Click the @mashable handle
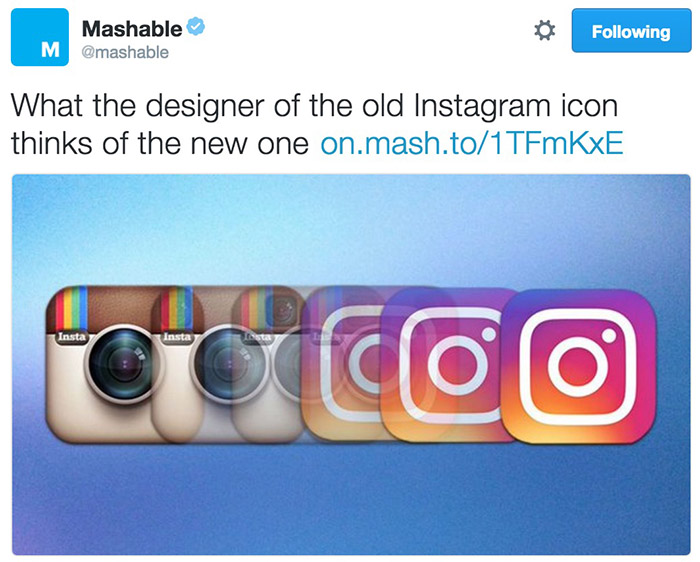The image size is (700, 562). click(125, 53)
